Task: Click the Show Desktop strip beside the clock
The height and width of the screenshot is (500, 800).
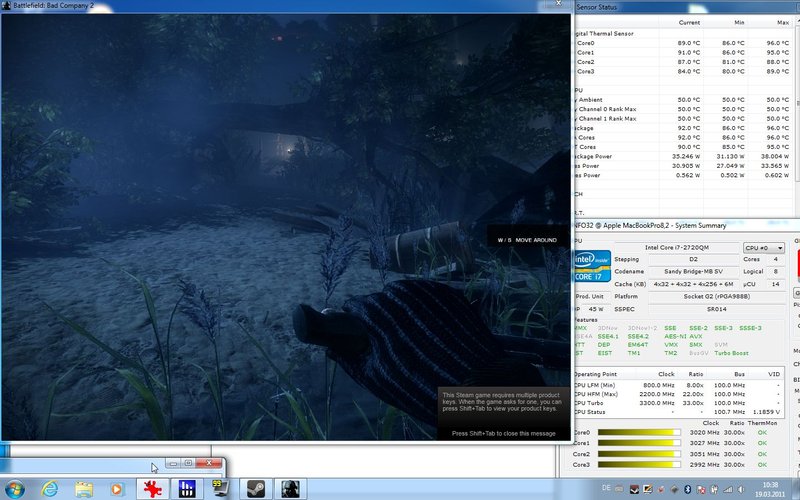Action: 796,489
